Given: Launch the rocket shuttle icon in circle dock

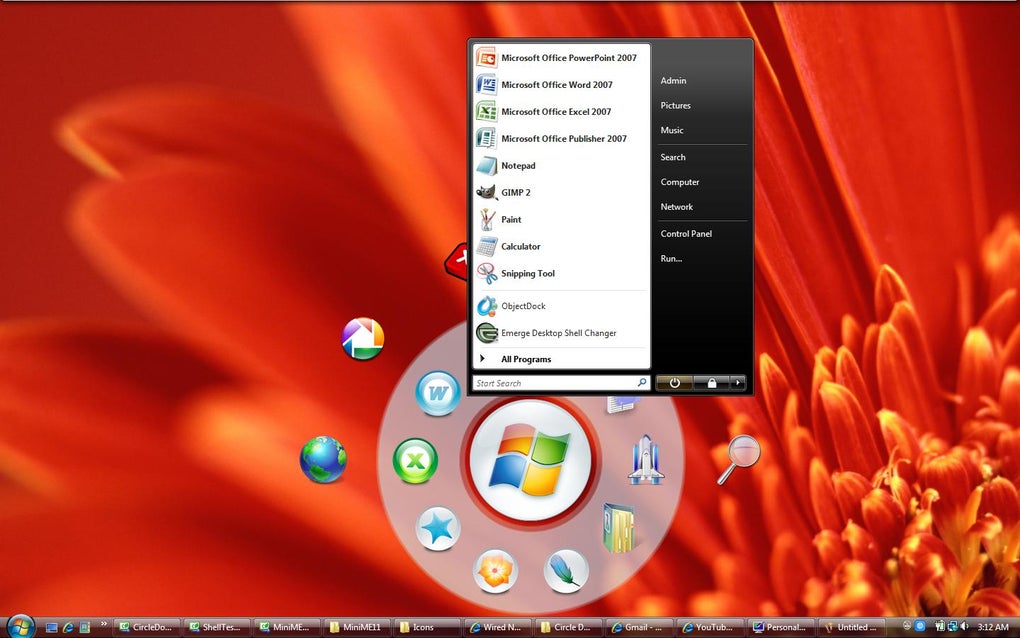Looking at the screenshot, I should click(x=645, y=460).
